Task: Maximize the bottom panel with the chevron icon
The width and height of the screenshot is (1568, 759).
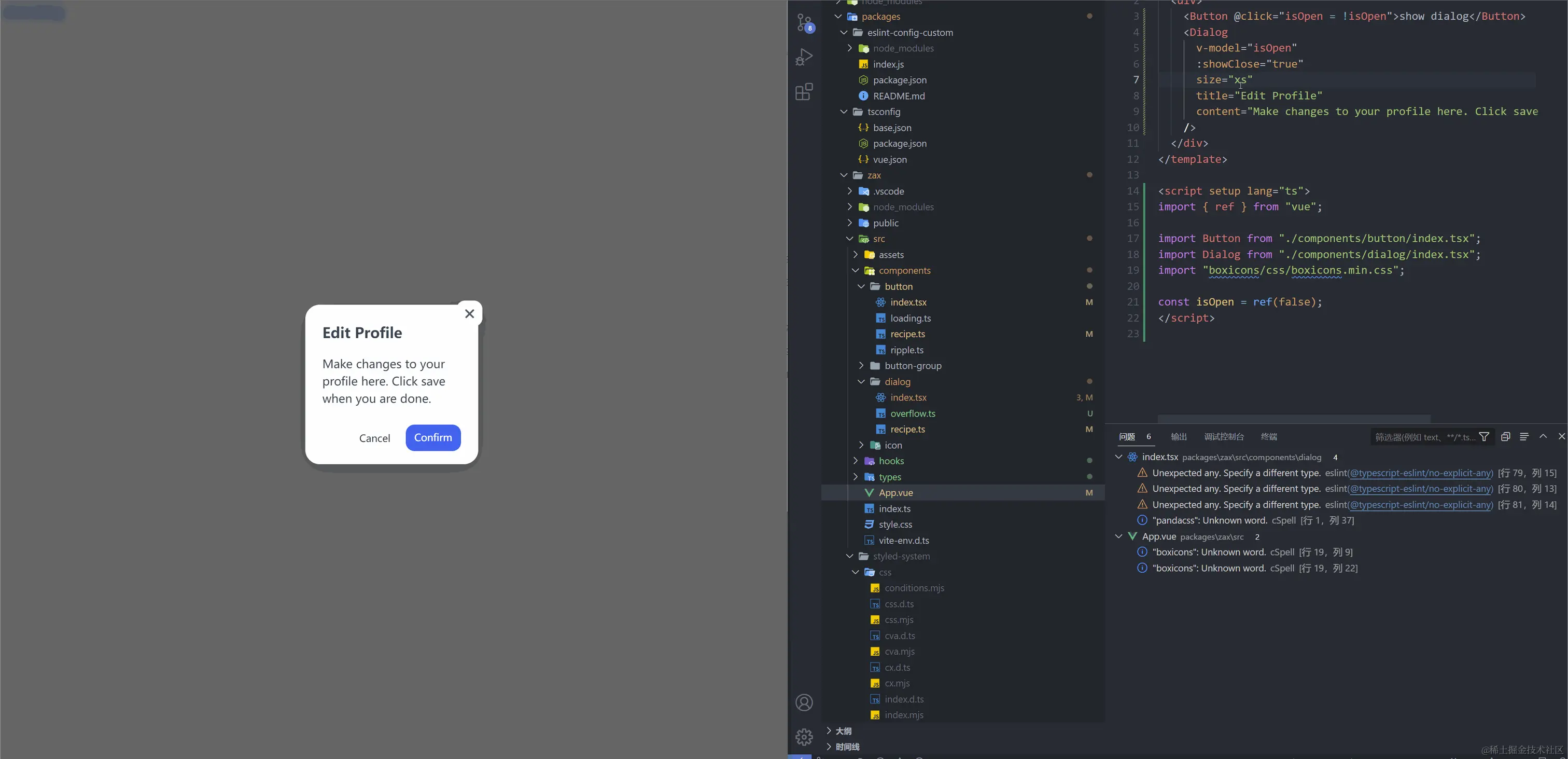Action: [1544, 436]
